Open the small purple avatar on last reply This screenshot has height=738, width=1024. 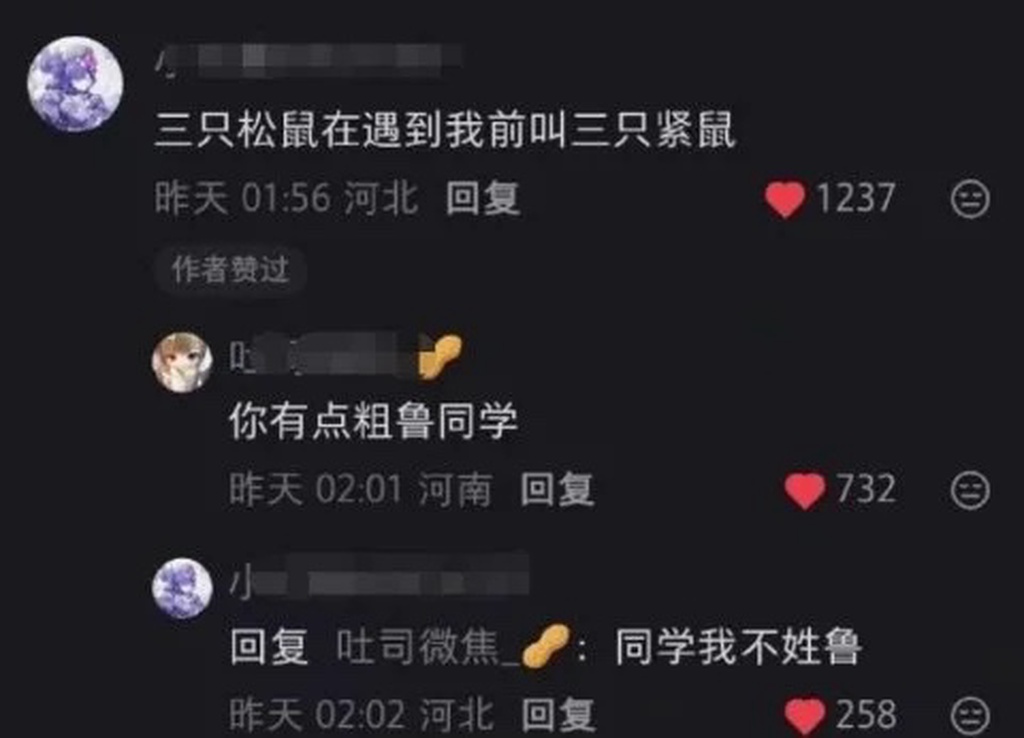pyautogui.click(x=182, y=588)
